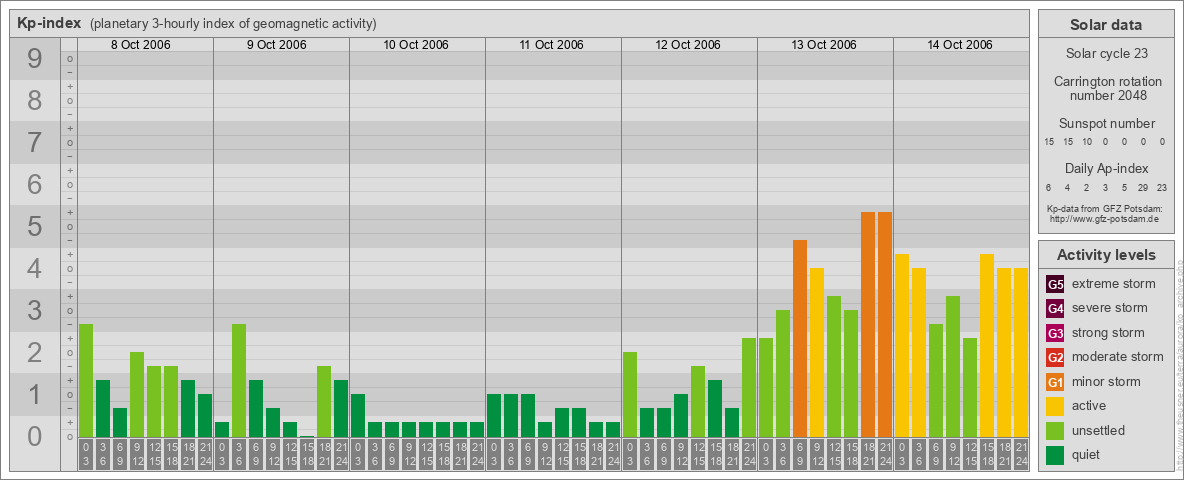Click the 8 Oct '0 3' time label
The height and width of the screenshot is (480, 1184).
[86, 455]
